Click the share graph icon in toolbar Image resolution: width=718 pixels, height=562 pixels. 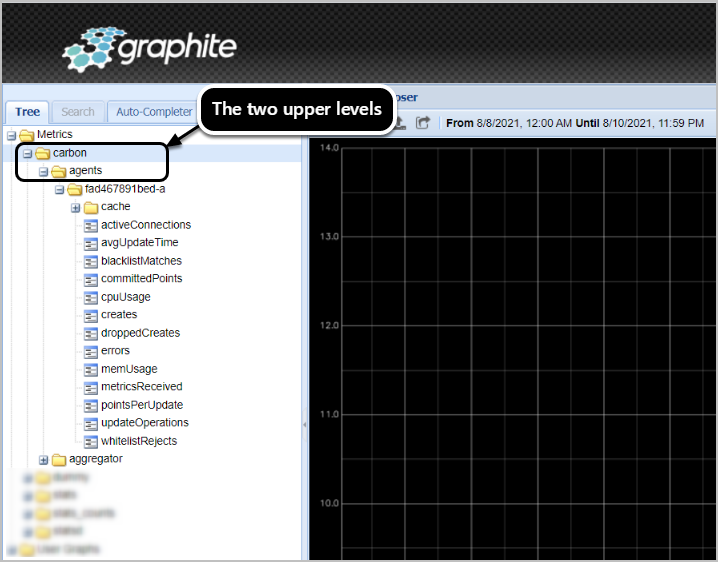point(423,123)
